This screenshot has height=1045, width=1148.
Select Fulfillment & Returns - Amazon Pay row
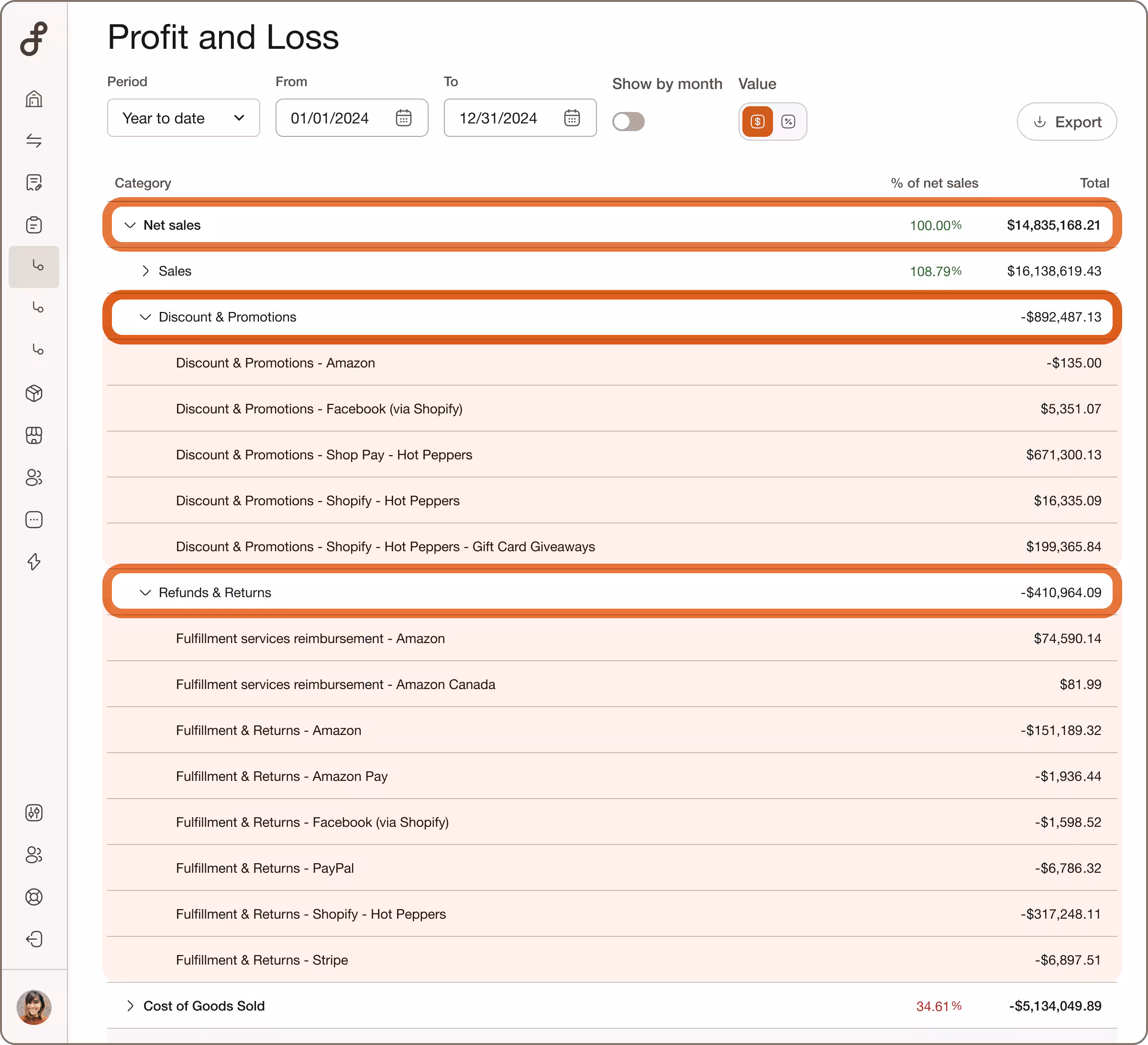(x=612, y=776)
